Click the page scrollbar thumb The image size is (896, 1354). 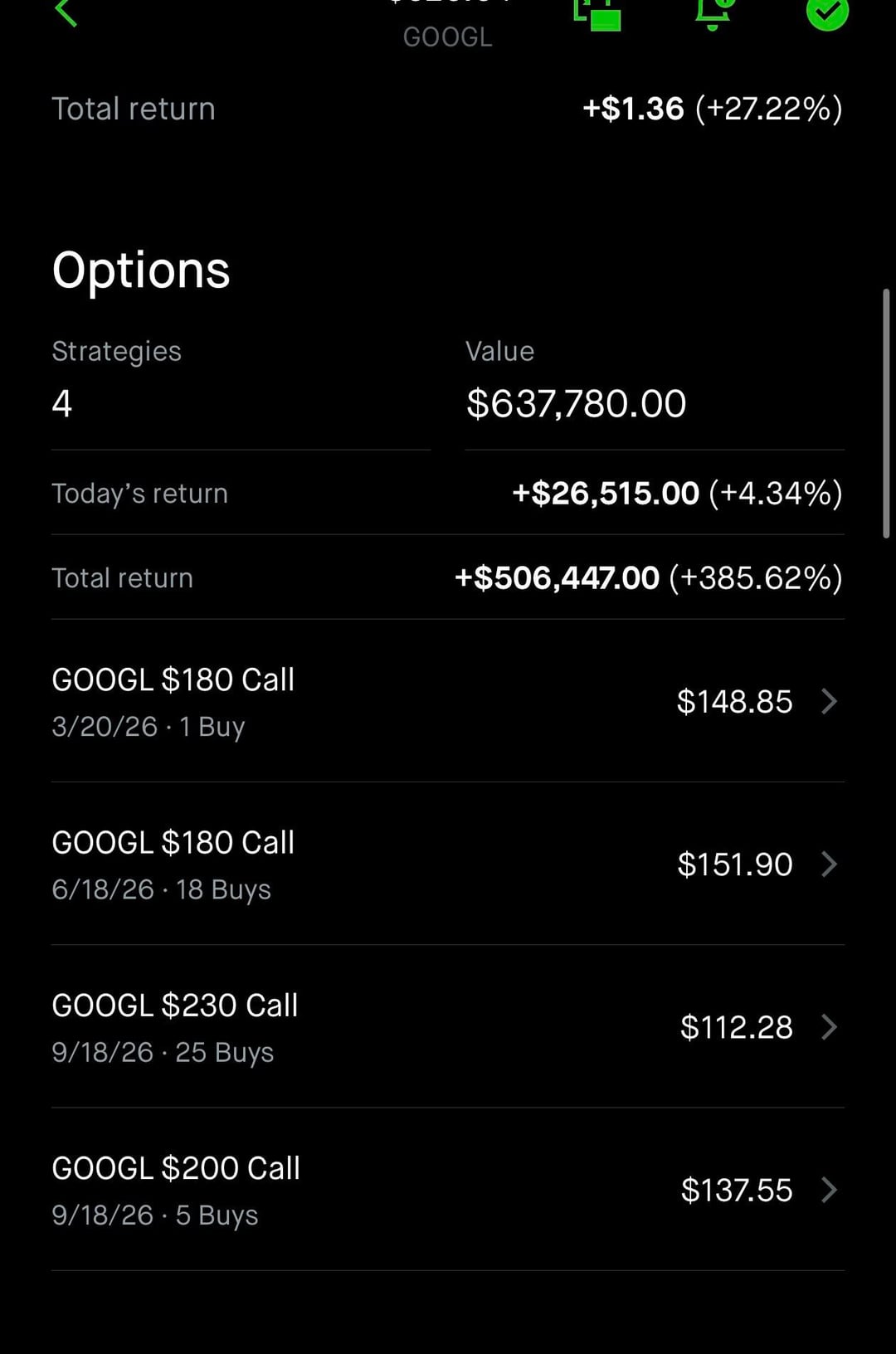pyautogui.click(x=886, y=413)
